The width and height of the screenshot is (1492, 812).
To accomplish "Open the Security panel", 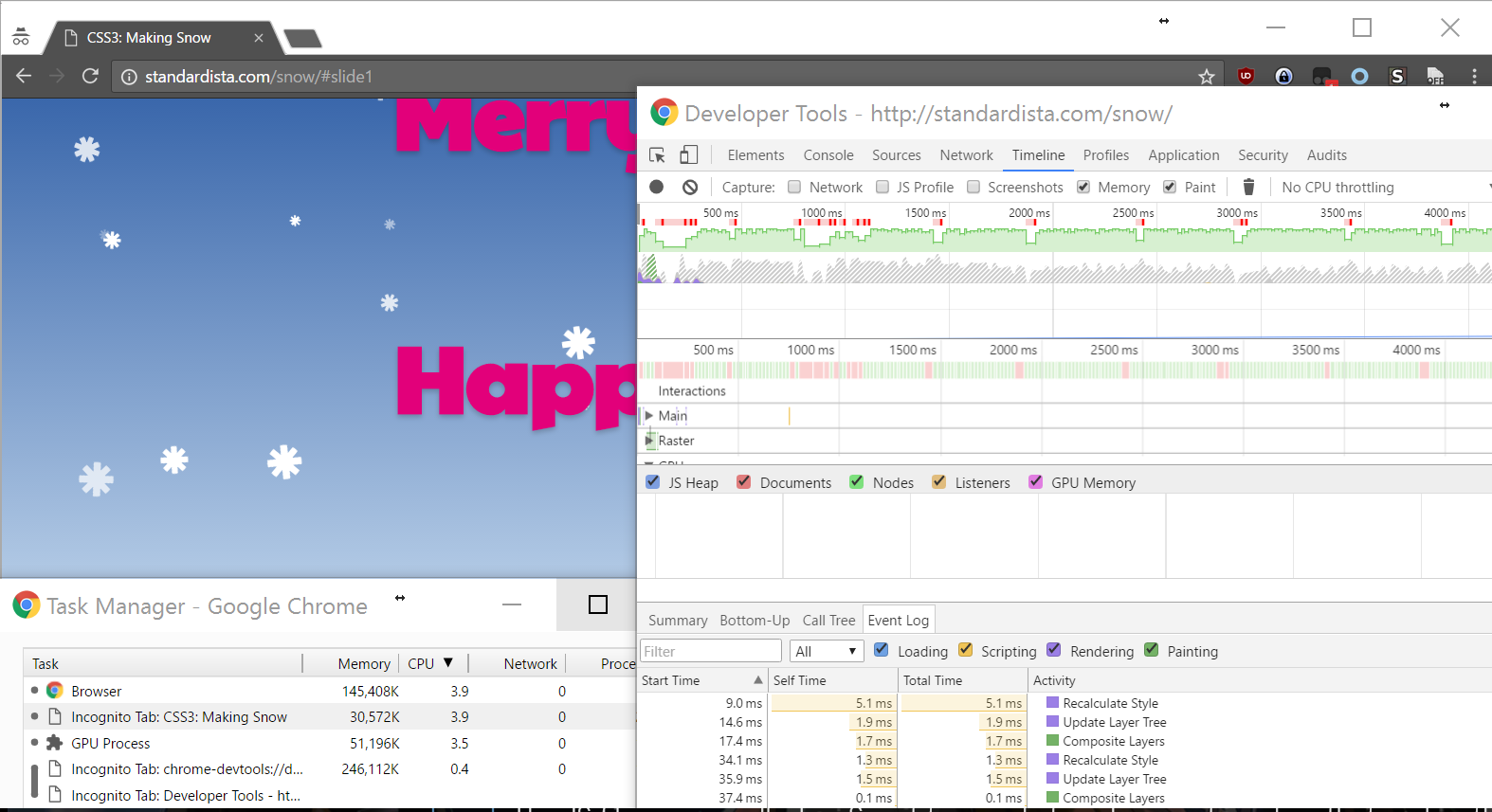I will tap(1263, 155).
